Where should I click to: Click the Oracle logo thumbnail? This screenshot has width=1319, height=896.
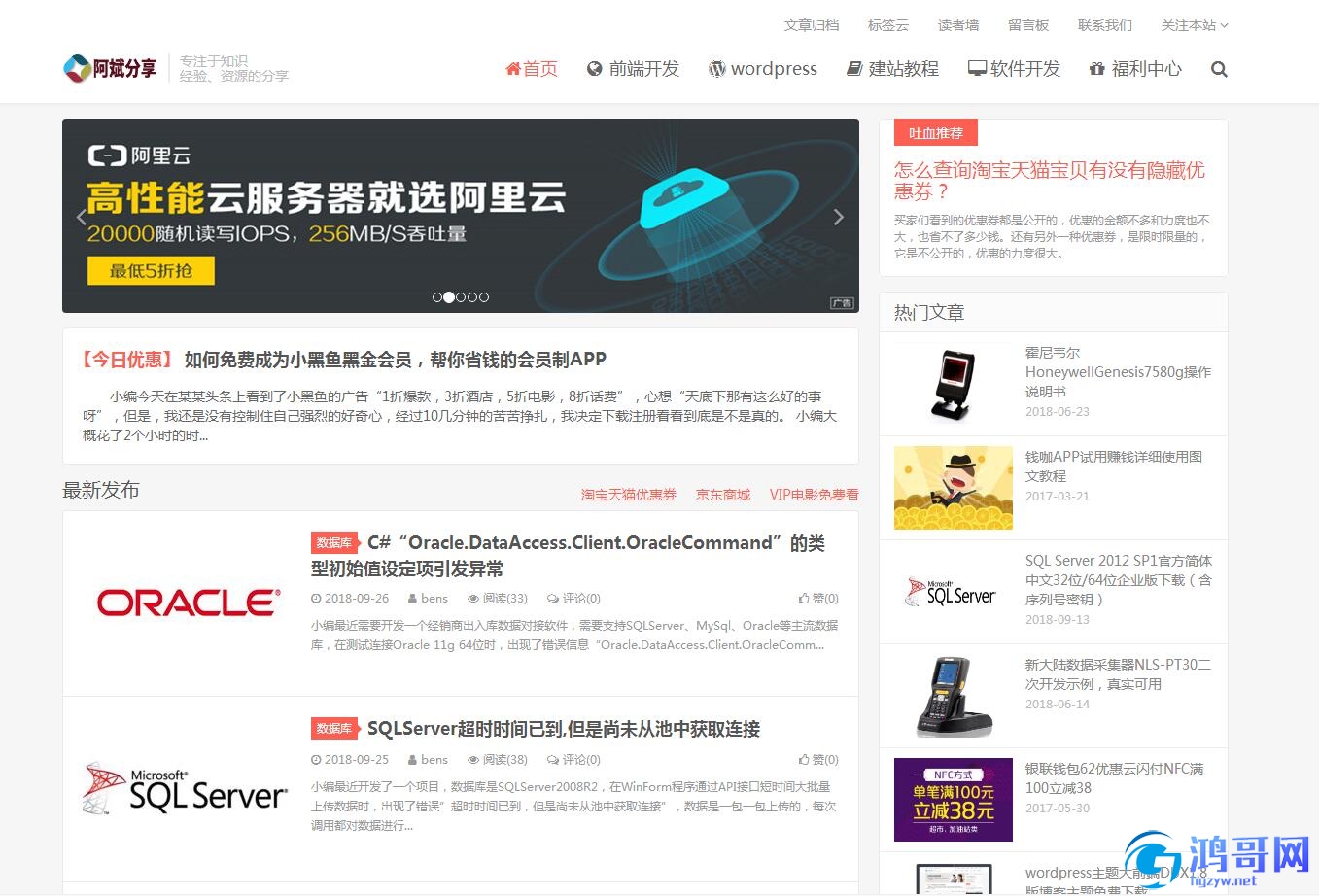point(189,603)
